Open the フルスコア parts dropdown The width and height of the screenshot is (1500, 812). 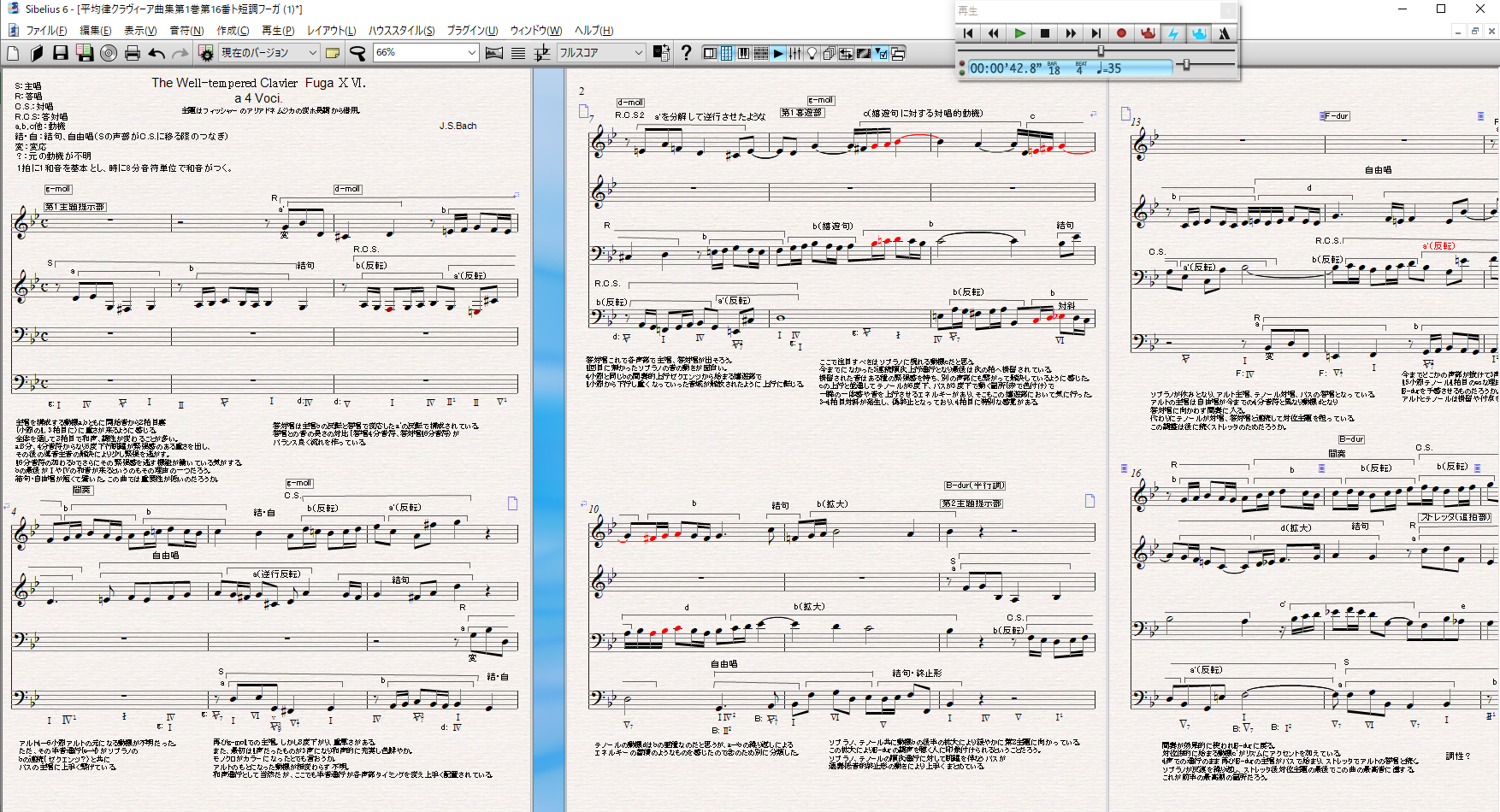(600, 53)
